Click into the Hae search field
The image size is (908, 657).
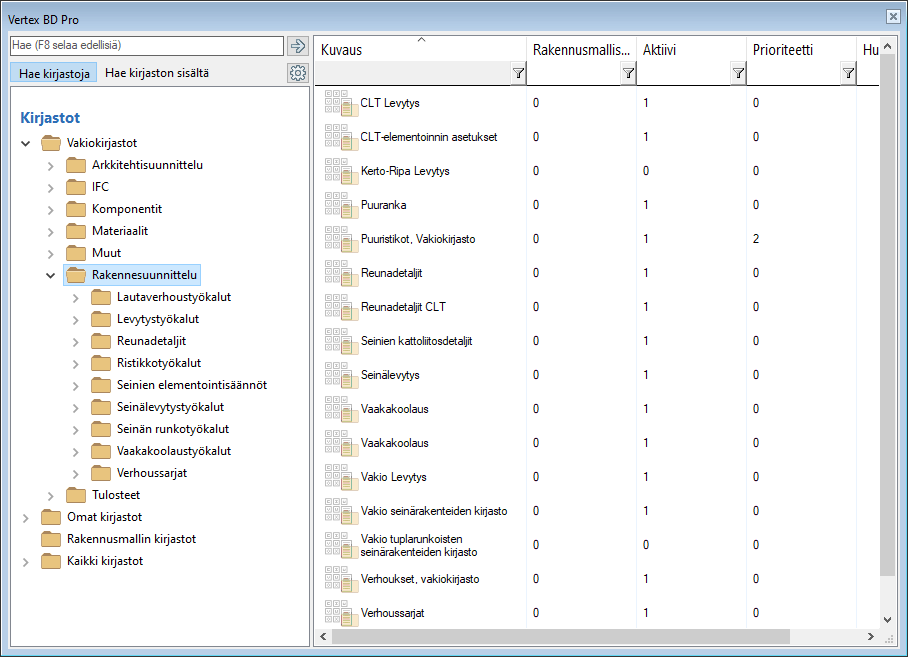click(x=146, y=46)
